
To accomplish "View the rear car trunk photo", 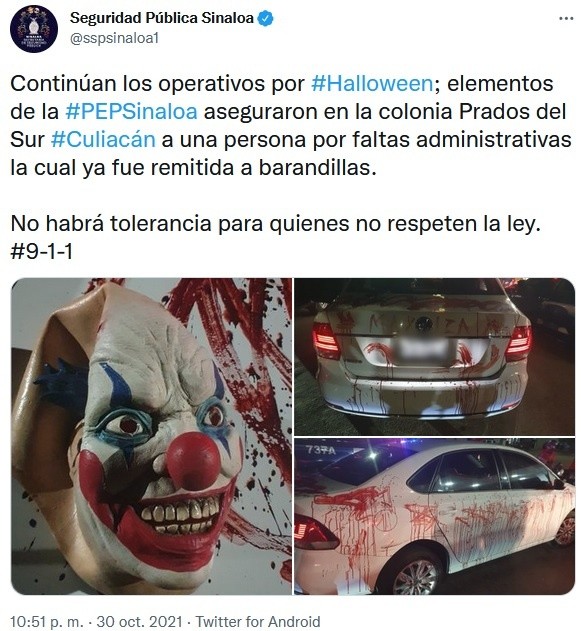I will pos(435,357).
